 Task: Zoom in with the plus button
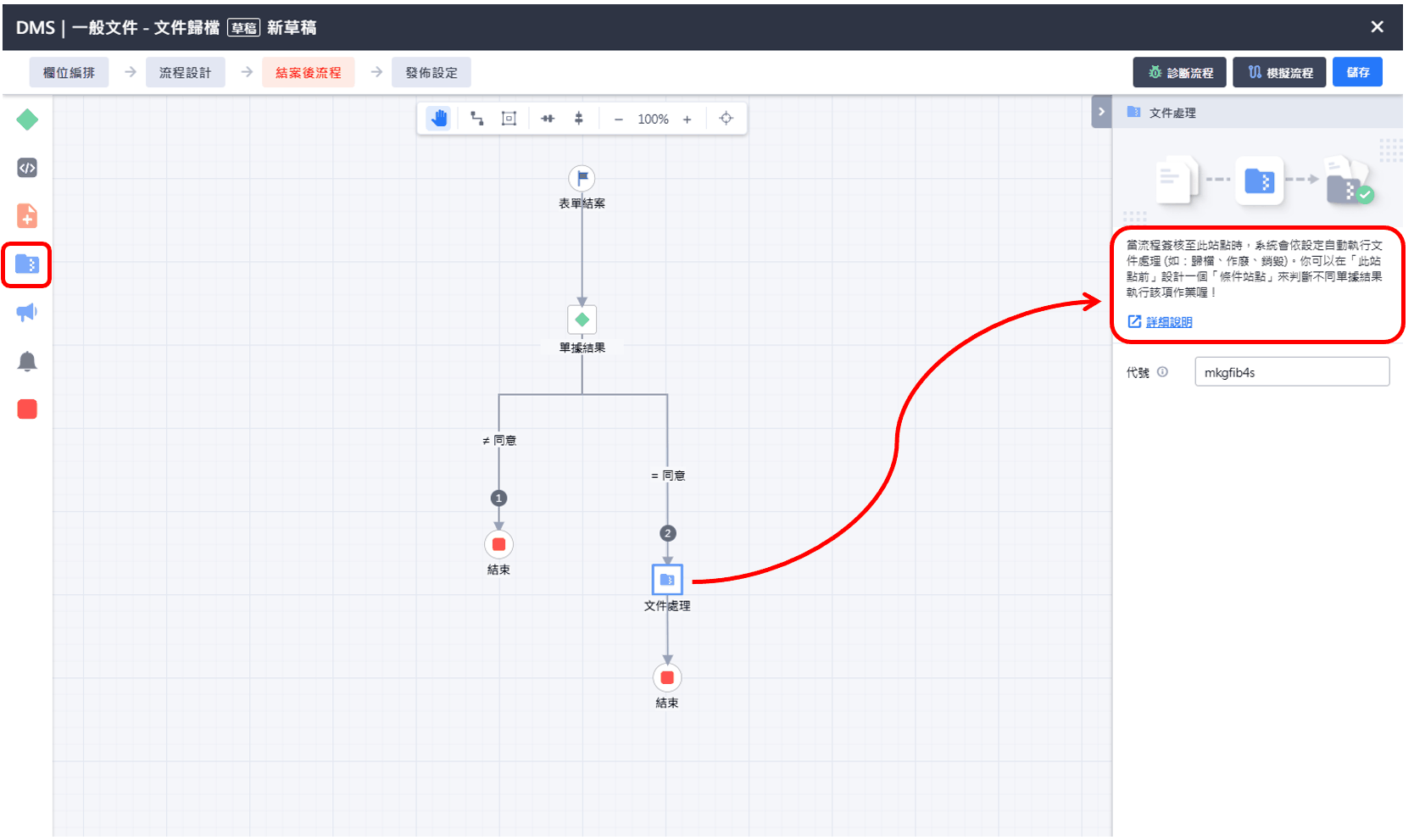(688, 120)
